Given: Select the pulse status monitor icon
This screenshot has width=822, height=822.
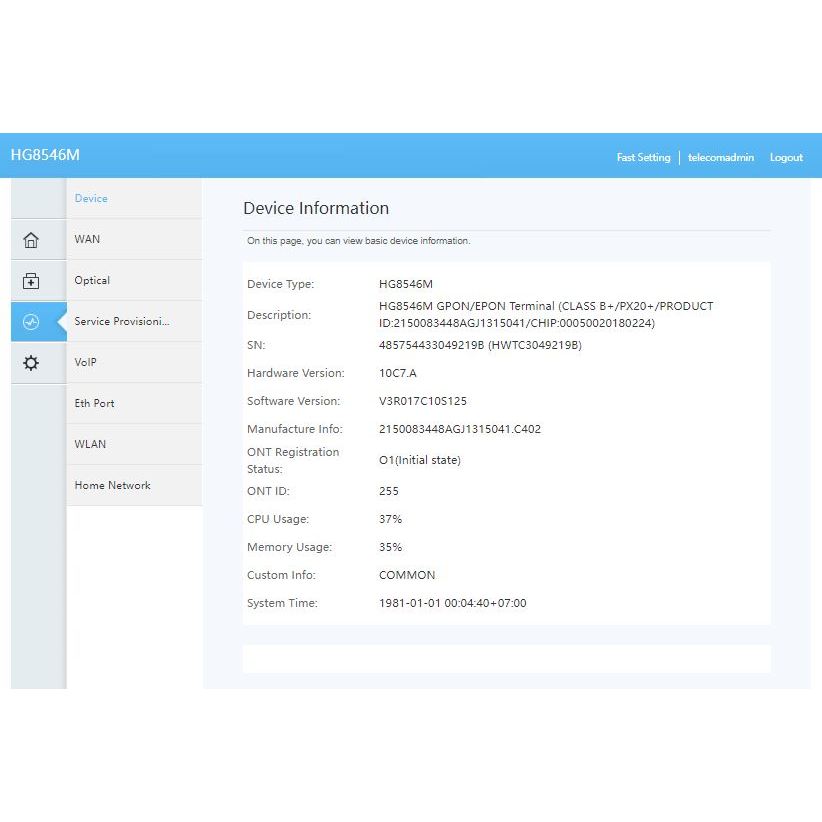Looking at the screenshot, I should 31,322.
